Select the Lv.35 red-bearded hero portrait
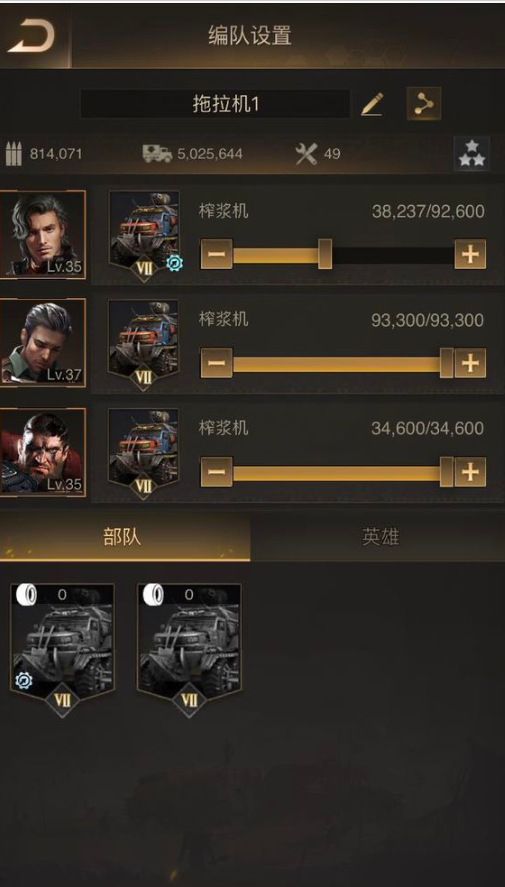This screenshot has width=505, height=887. pos(43,452)
